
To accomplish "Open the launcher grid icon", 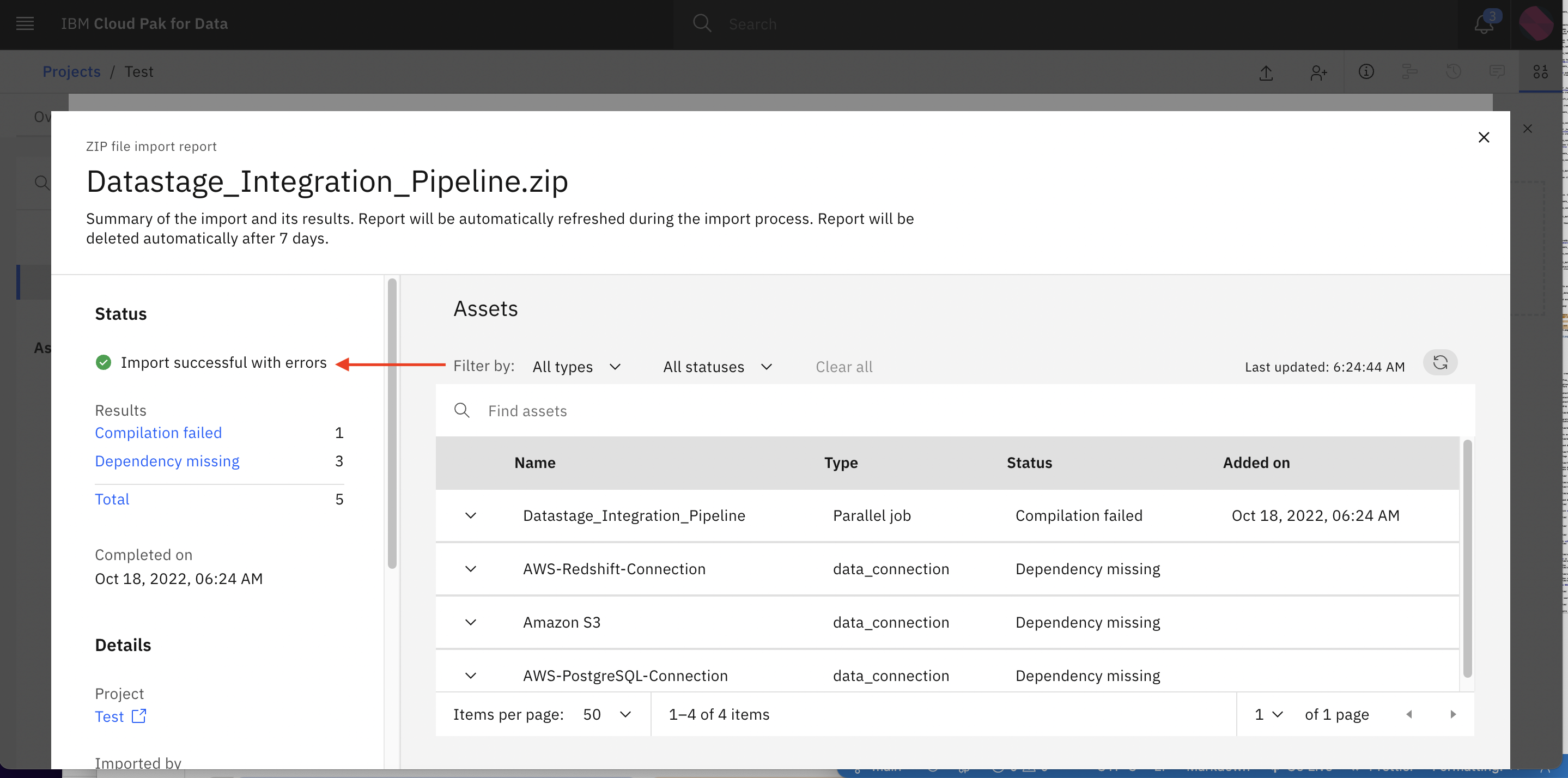I will (1540, 72).
